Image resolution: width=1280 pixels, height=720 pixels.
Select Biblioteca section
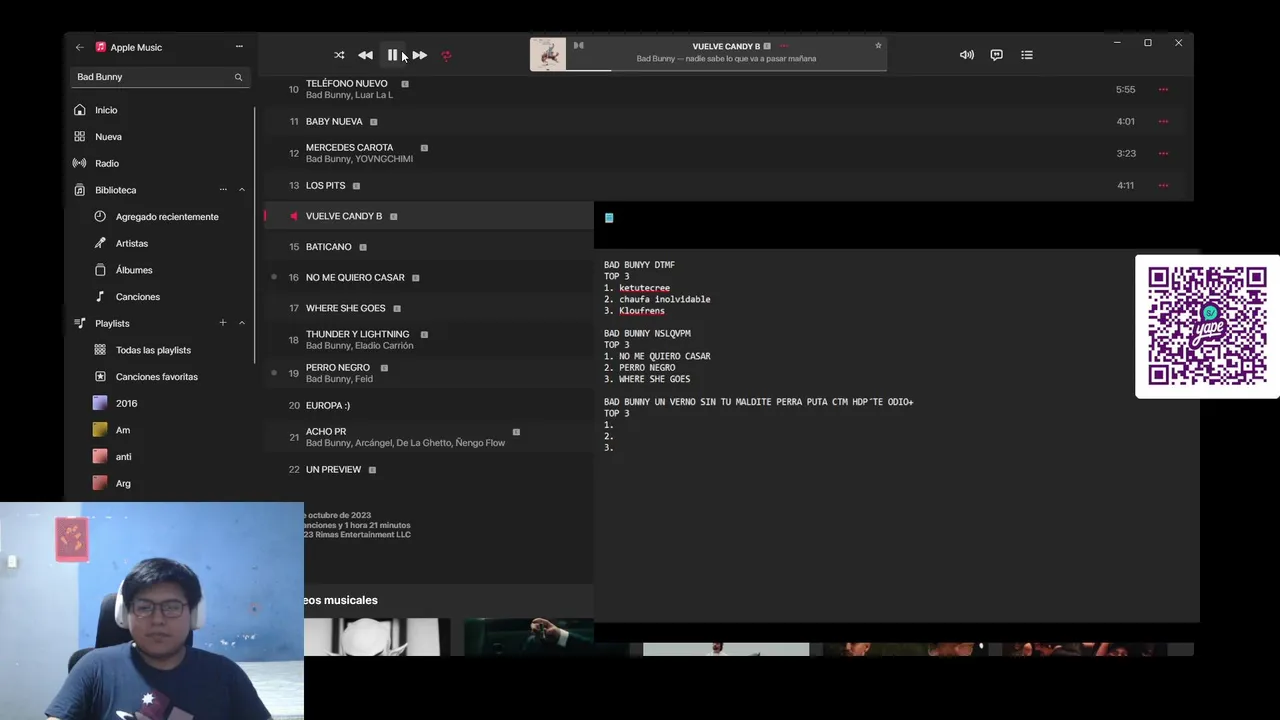pos(115,190)
